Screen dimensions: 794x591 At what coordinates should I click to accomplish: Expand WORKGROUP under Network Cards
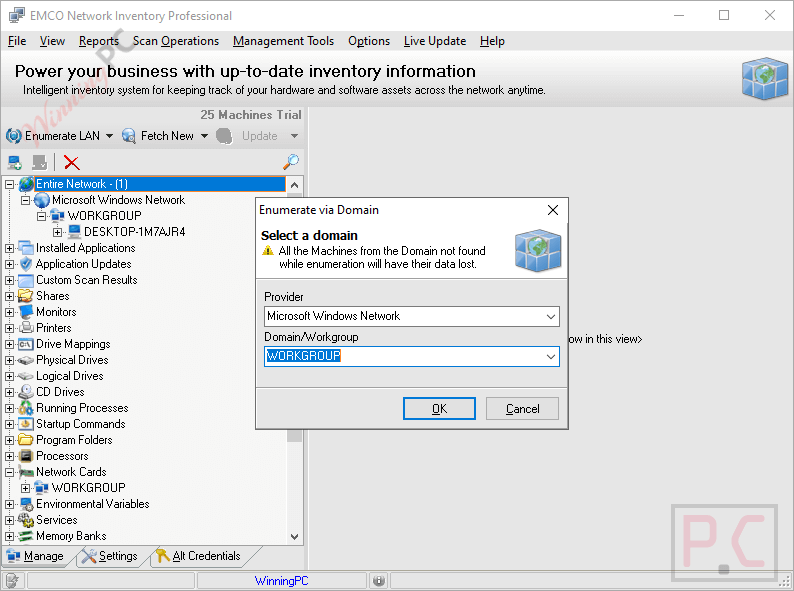(25, 488)
